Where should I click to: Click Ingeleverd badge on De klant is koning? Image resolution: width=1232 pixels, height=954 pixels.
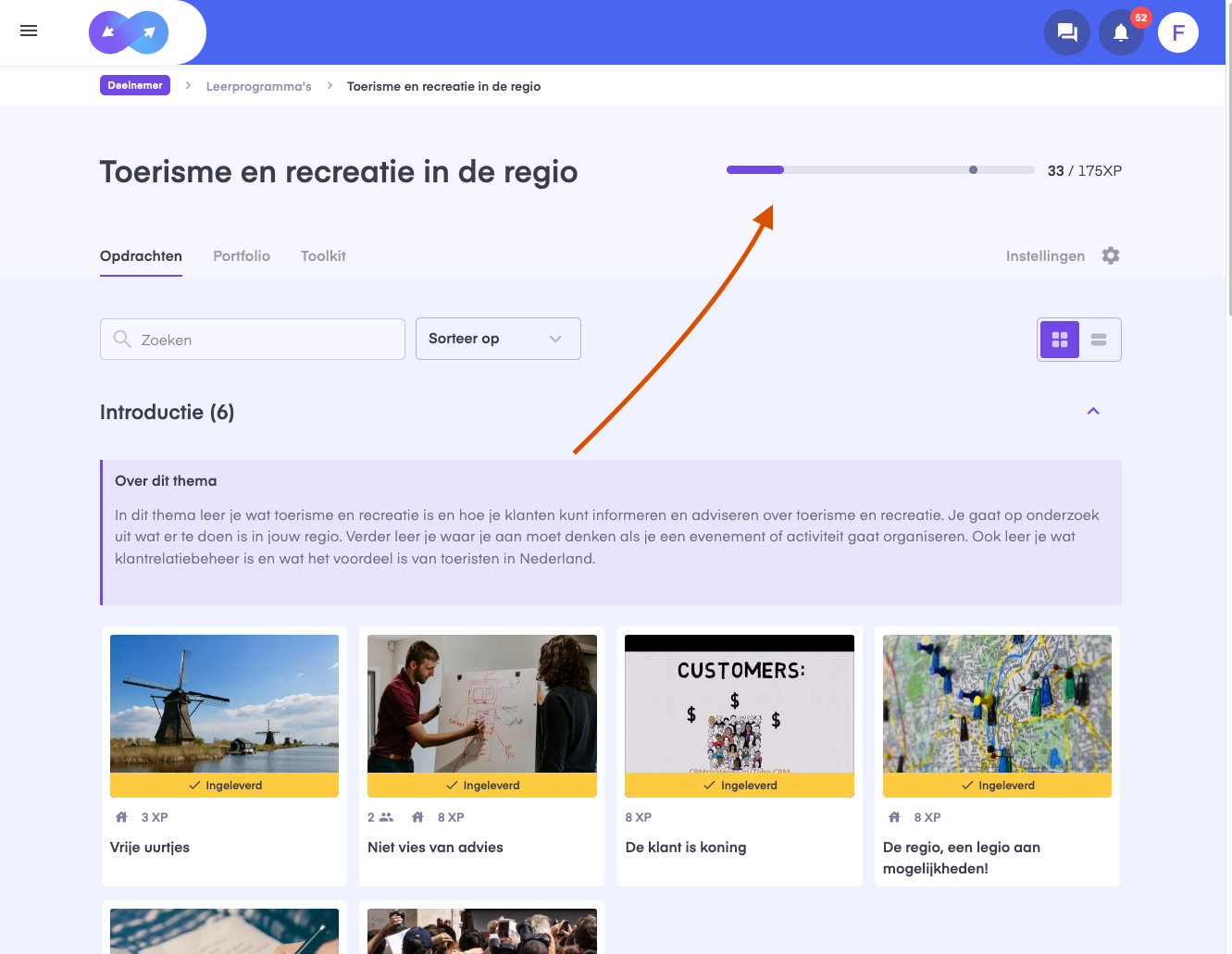point(740,785)
